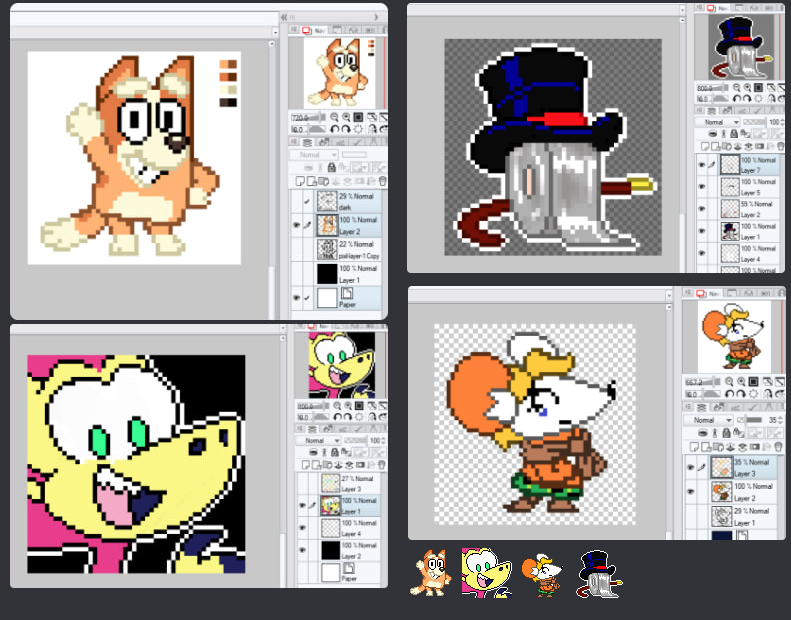Image resolution: width=791 pixels, height=620 pixels.
Task: Open blend mode dropdown in mouse character window
Action: tap(707, 420)
